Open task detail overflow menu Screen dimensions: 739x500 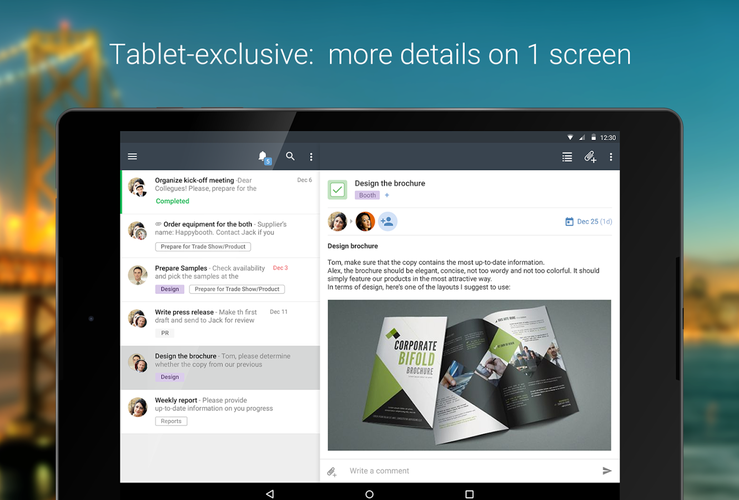point(611,157)
